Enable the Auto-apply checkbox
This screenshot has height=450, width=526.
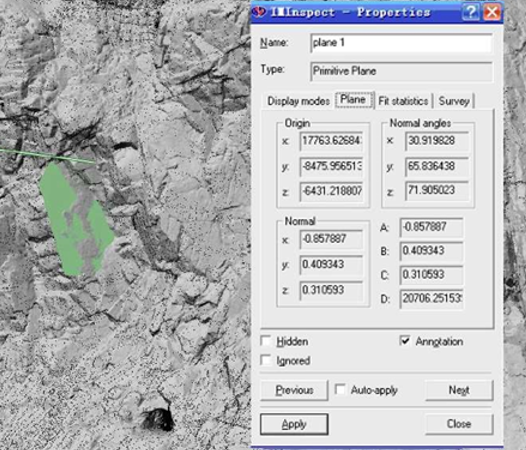[x=340, y=390]
